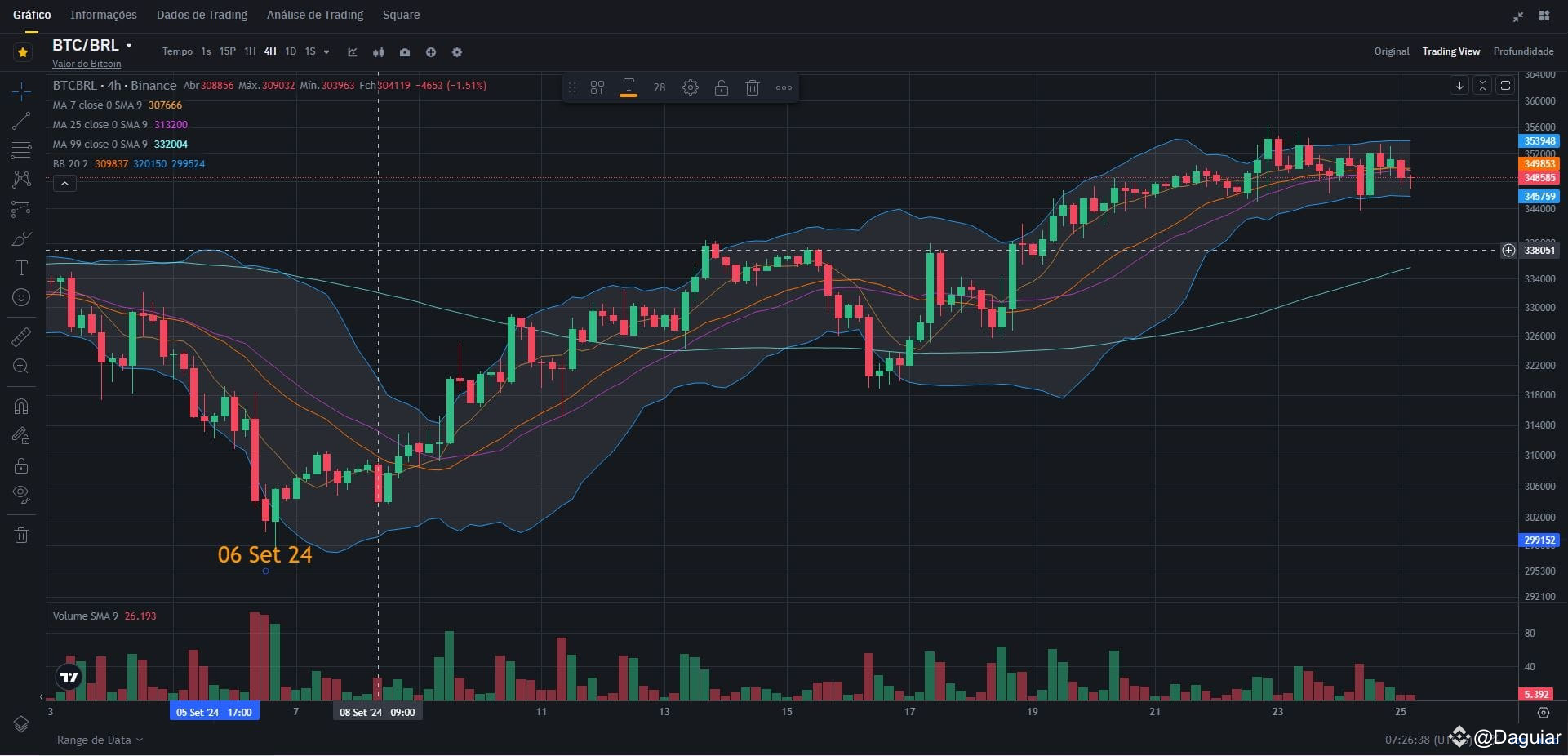Open the timeframe interval dropdown arrow
The width and height of the screenshot is (1568, 756).
[x=326, y=52]
